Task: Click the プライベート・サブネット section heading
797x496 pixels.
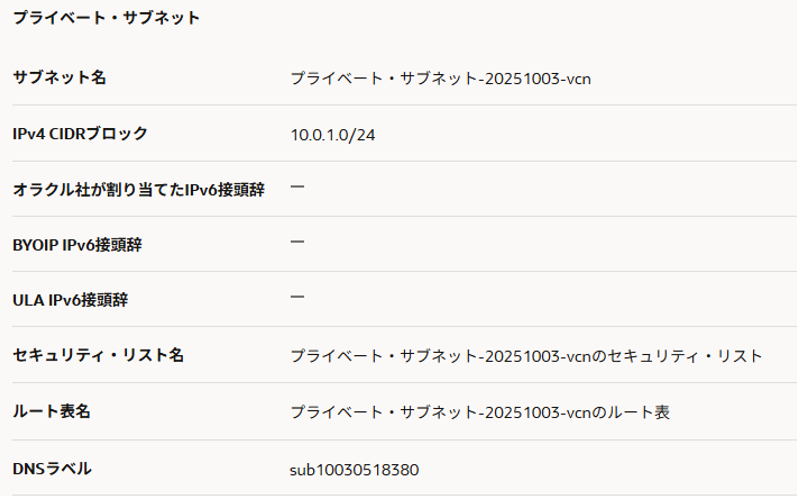Action: 106,18
